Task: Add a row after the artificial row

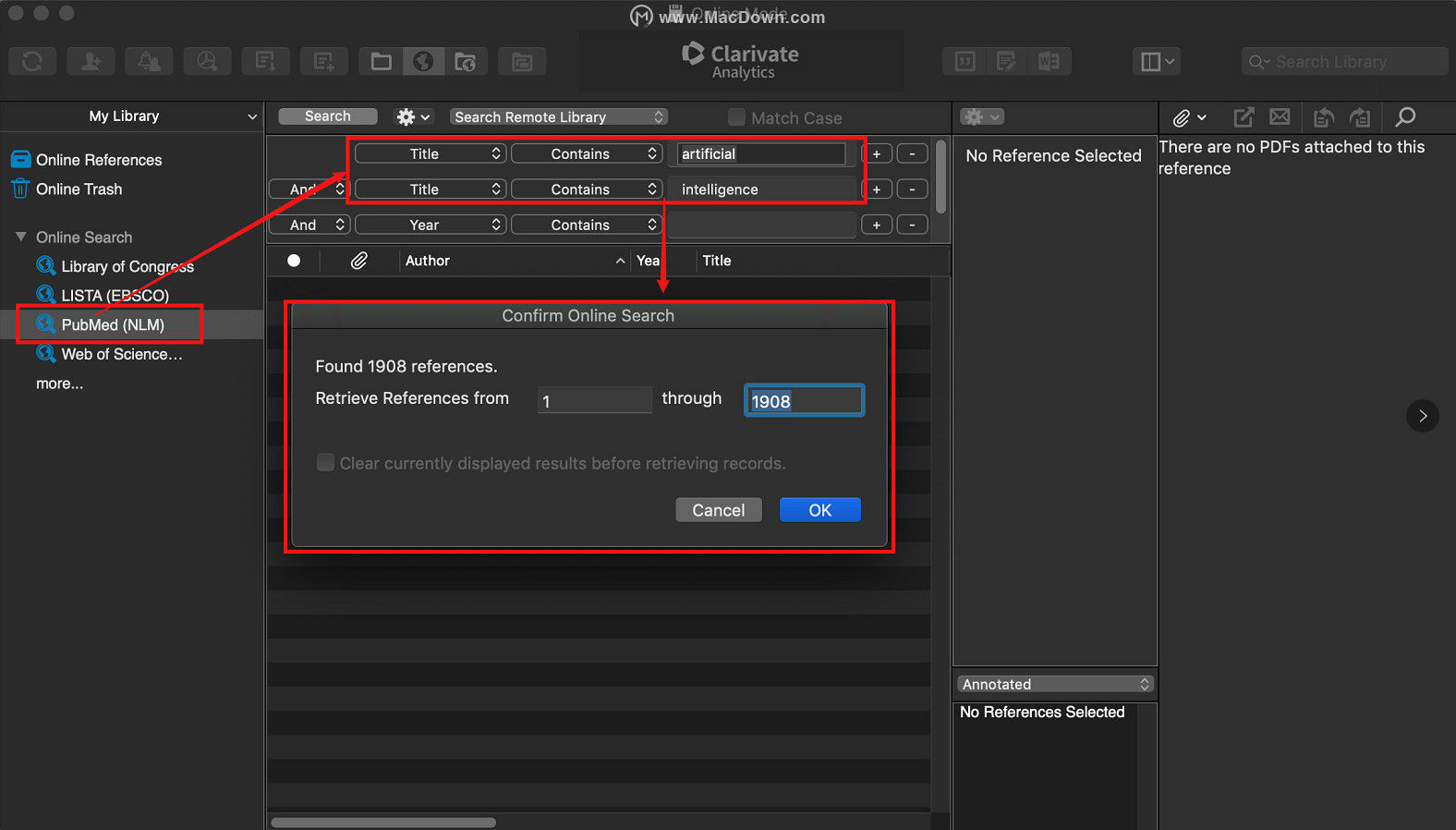Action: 877,153
